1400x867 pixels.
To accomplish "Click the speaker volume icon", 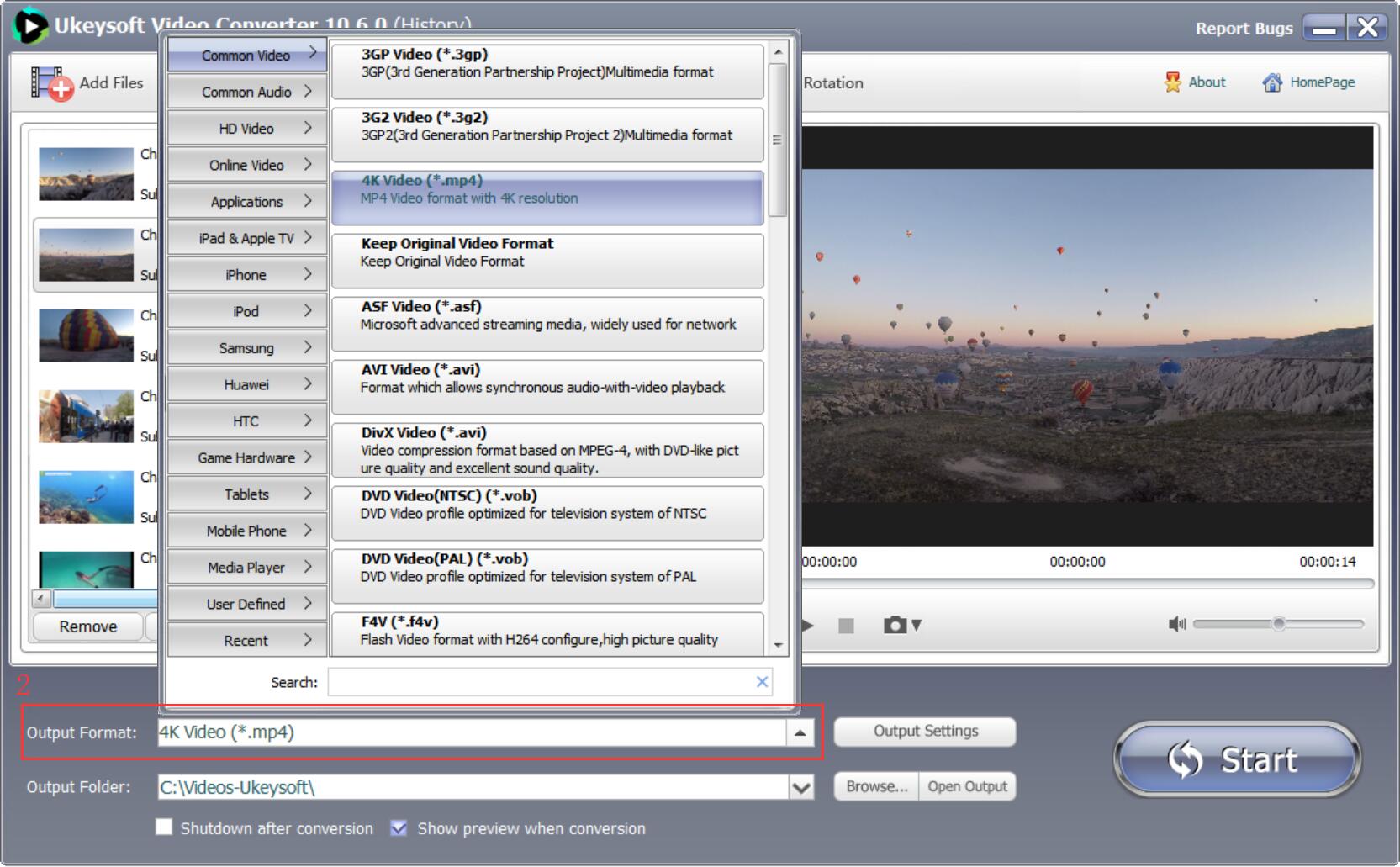I will click(1177, 624).
